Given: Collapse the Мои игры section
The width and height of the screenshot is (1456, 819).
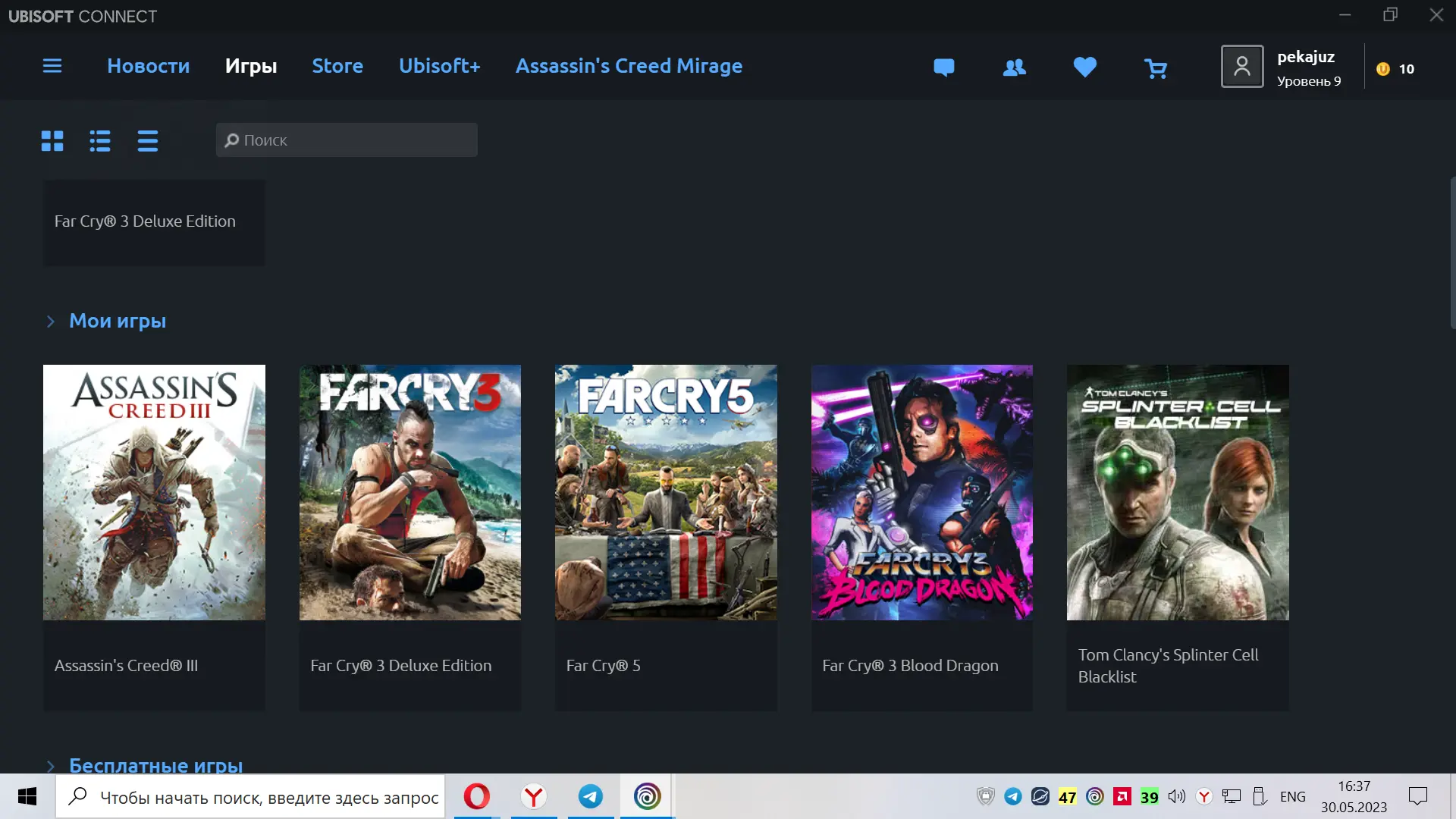Looking at the screenshot, I should 51,322.
